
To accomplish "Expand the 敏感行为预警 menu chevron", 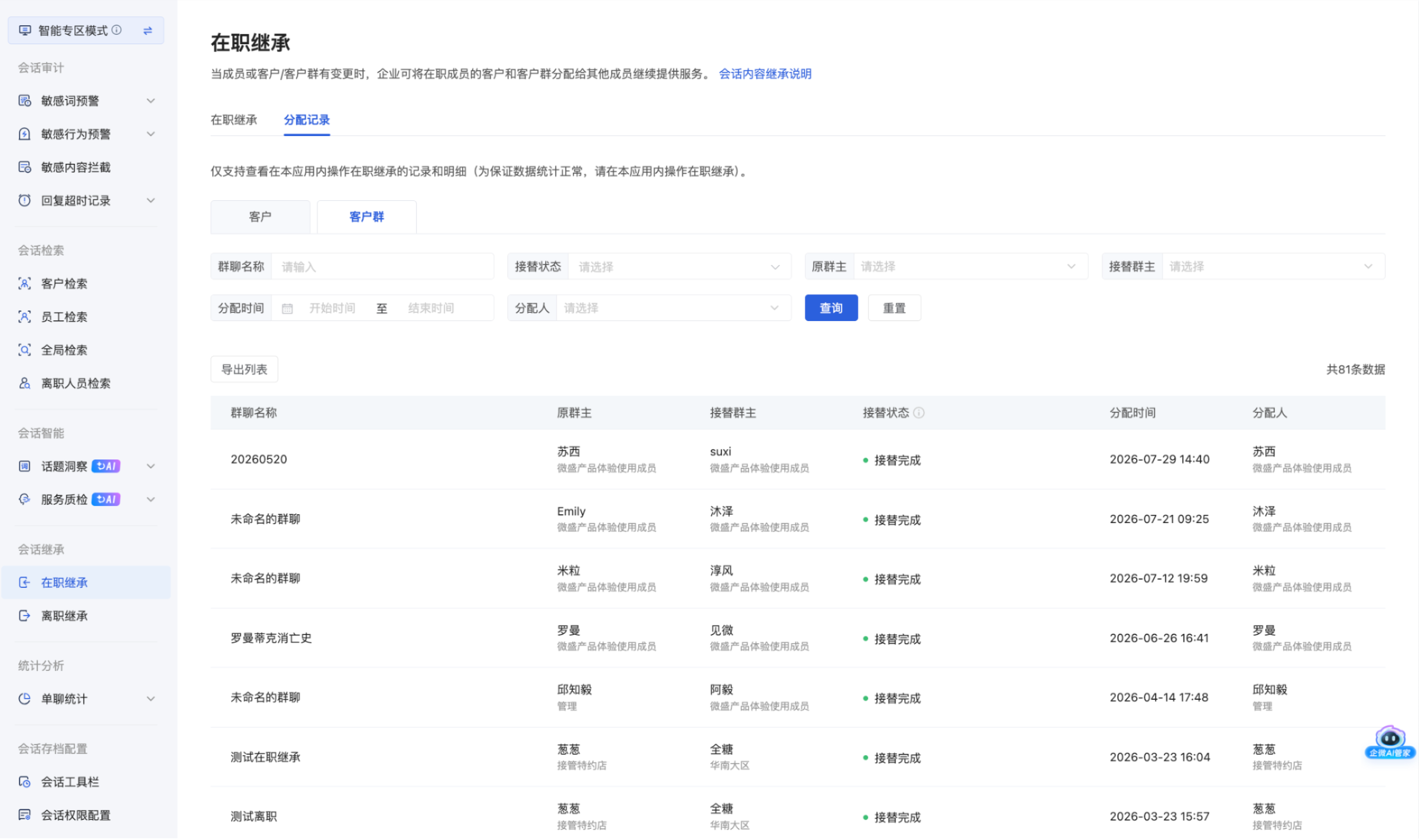I will point(151,134).
